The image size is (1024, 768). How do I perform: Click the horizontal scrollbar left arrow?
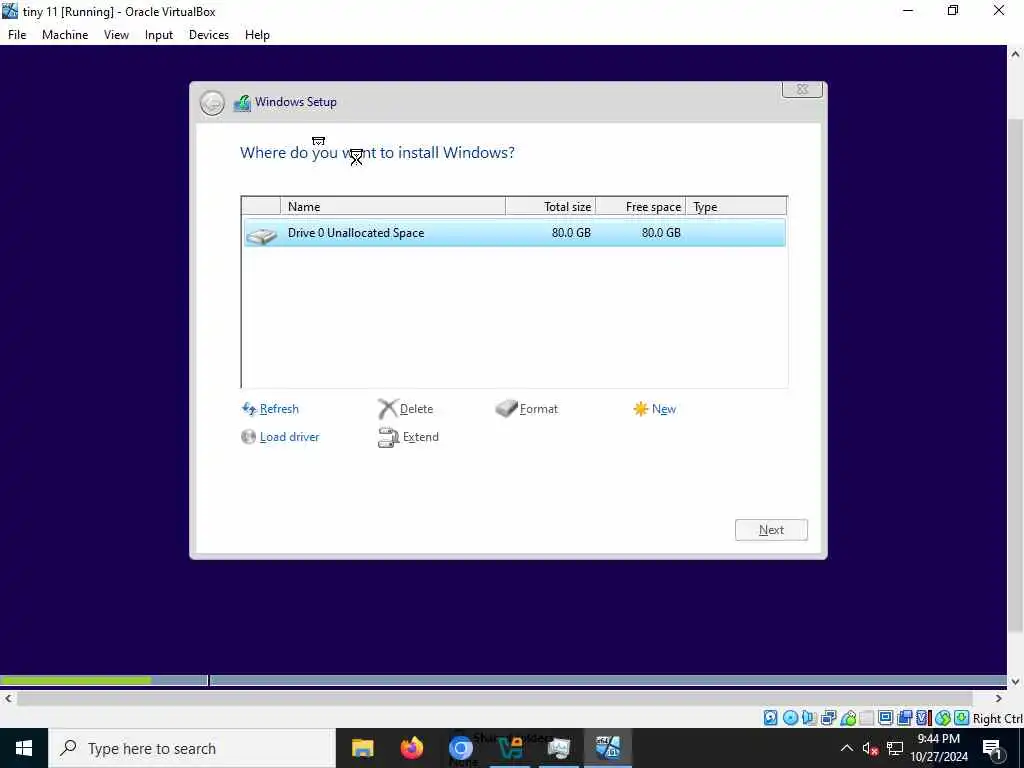(x=8, y=698)
